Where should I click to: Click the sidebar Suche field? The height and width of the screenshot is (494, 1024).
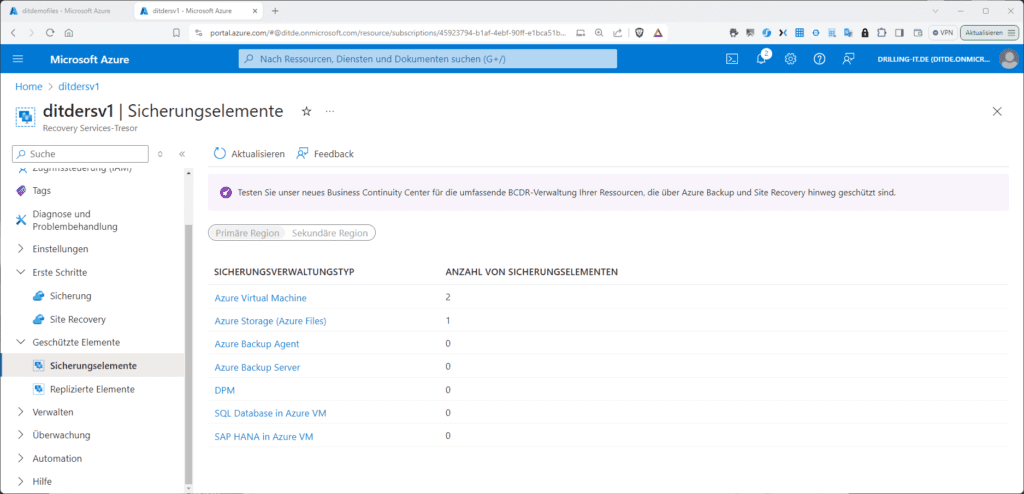point(80,154)
